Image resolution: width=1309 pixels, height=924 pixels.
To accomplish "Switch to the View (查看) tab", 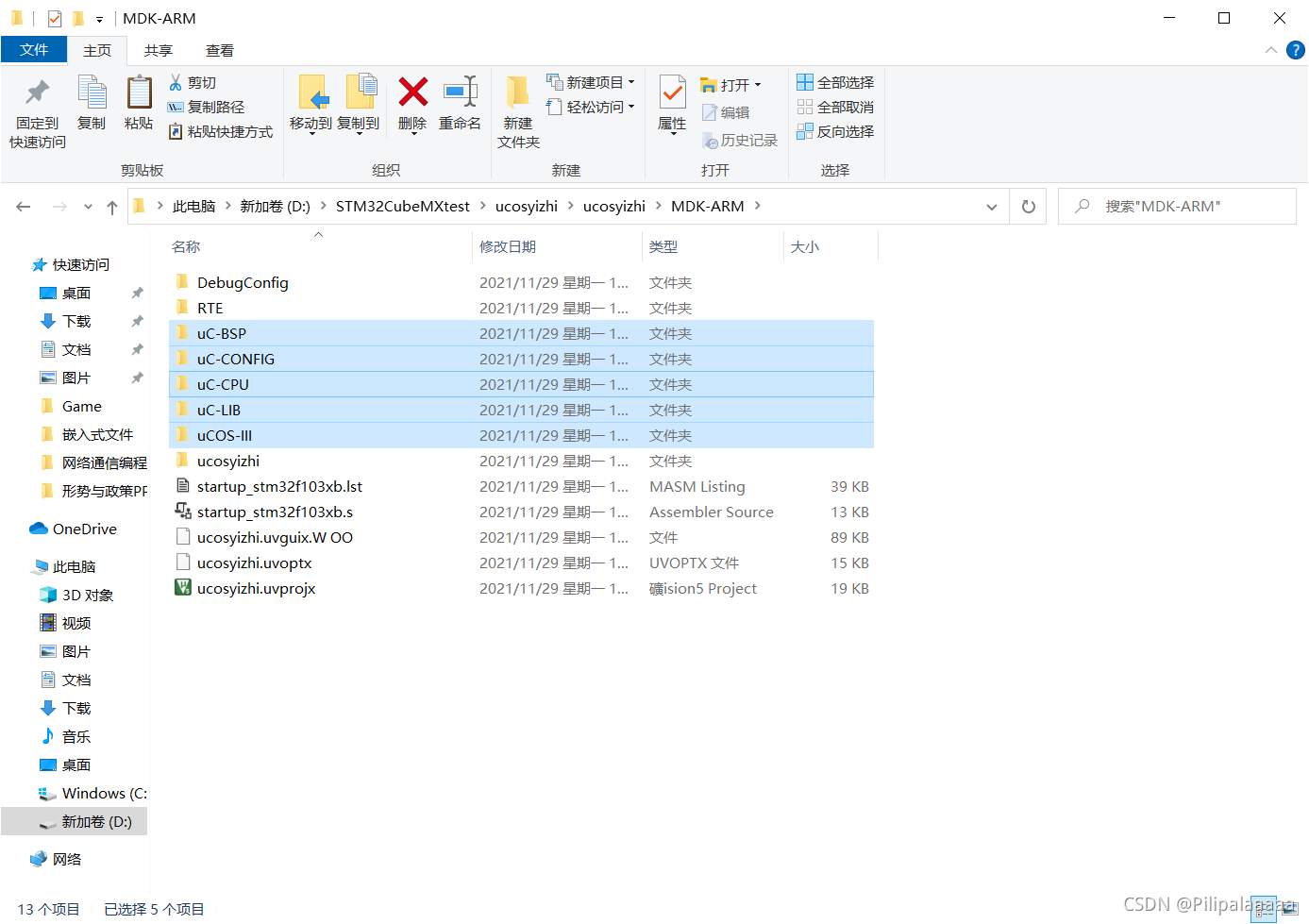I will point(220,50).
